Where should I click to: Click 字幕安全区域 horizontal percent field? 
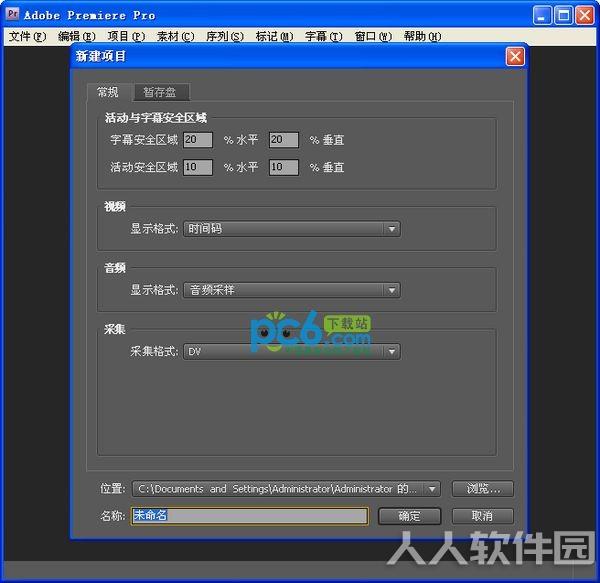coord(198,140)
